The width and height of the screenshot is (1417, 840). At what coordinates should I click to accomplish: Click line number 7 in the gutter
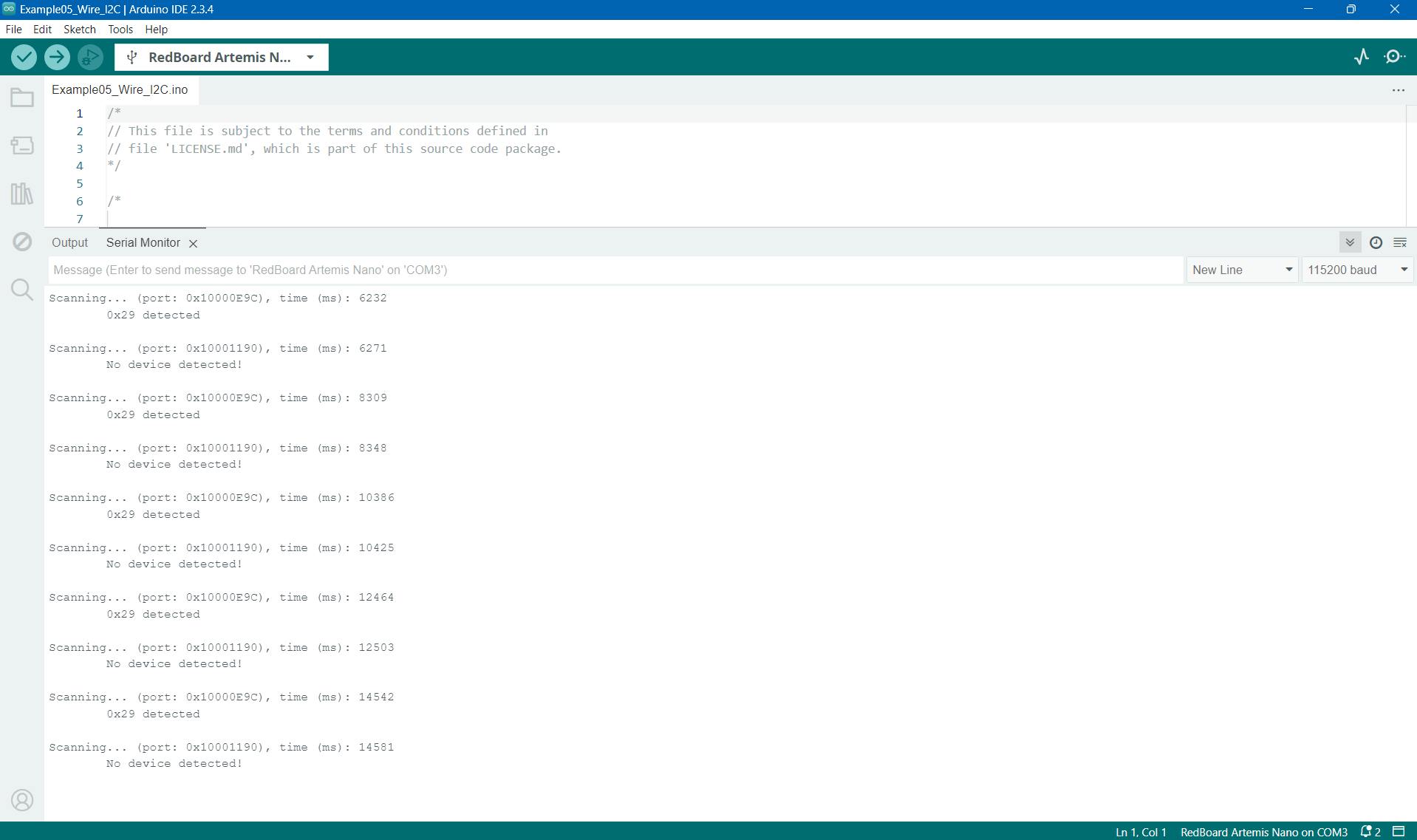[80, 219]
